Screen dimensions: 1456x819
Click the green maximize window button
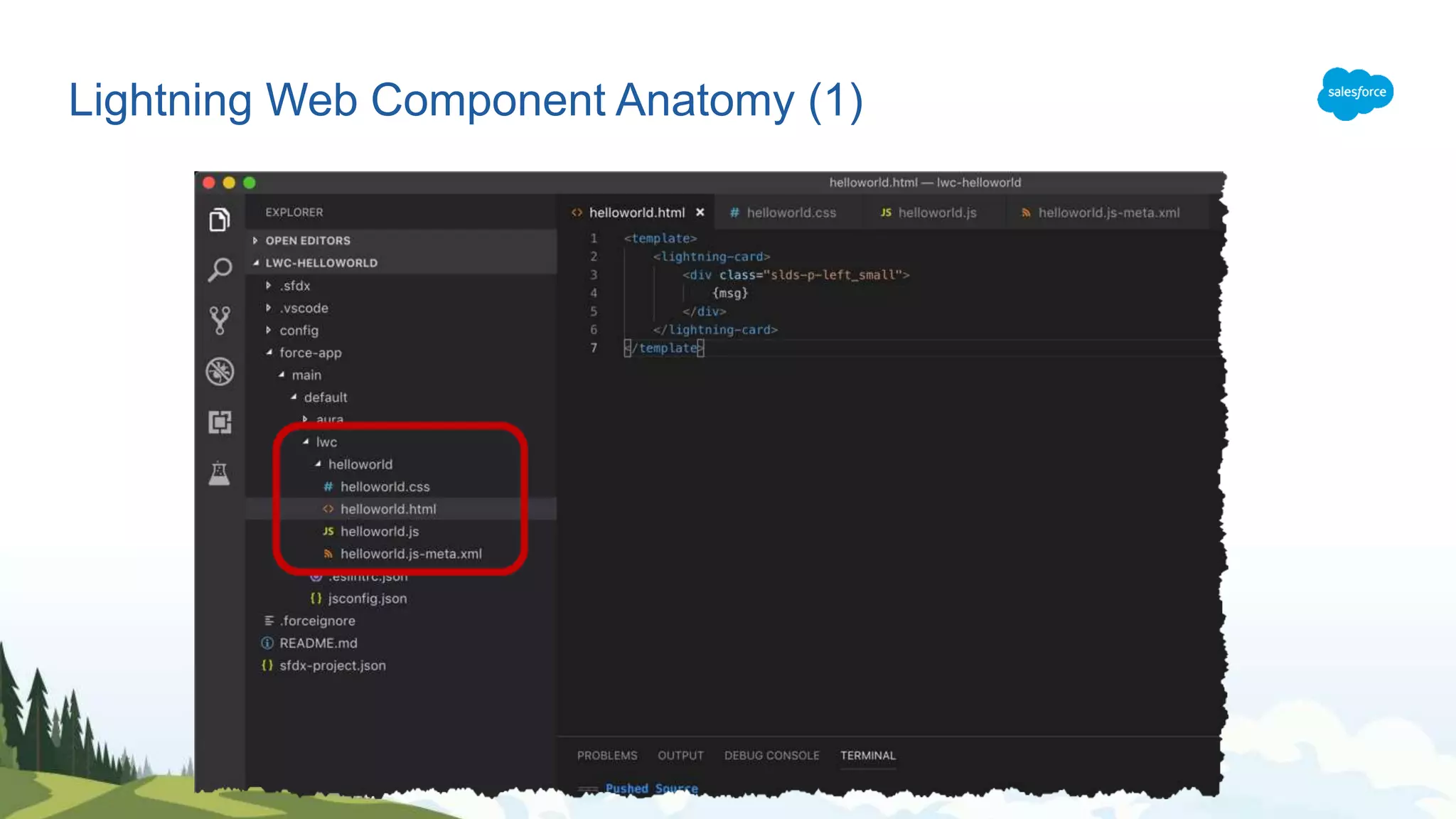(x=250, y=183)
